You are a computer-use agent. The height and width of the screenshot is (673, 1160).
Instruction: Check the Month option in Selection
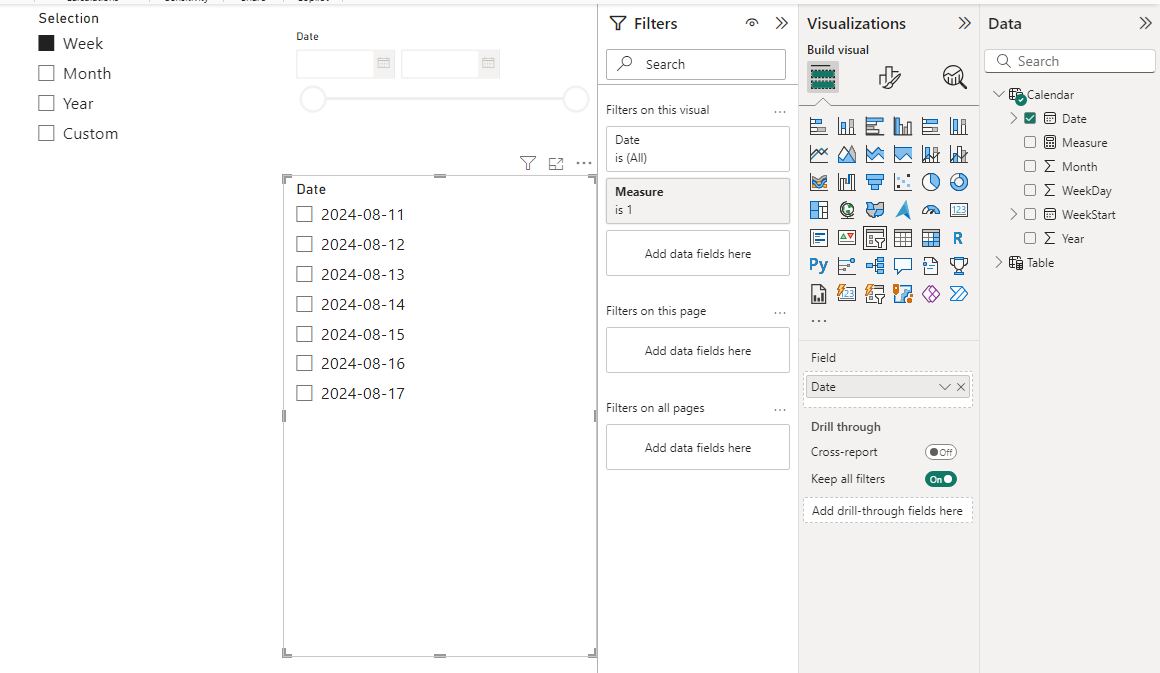46,73
